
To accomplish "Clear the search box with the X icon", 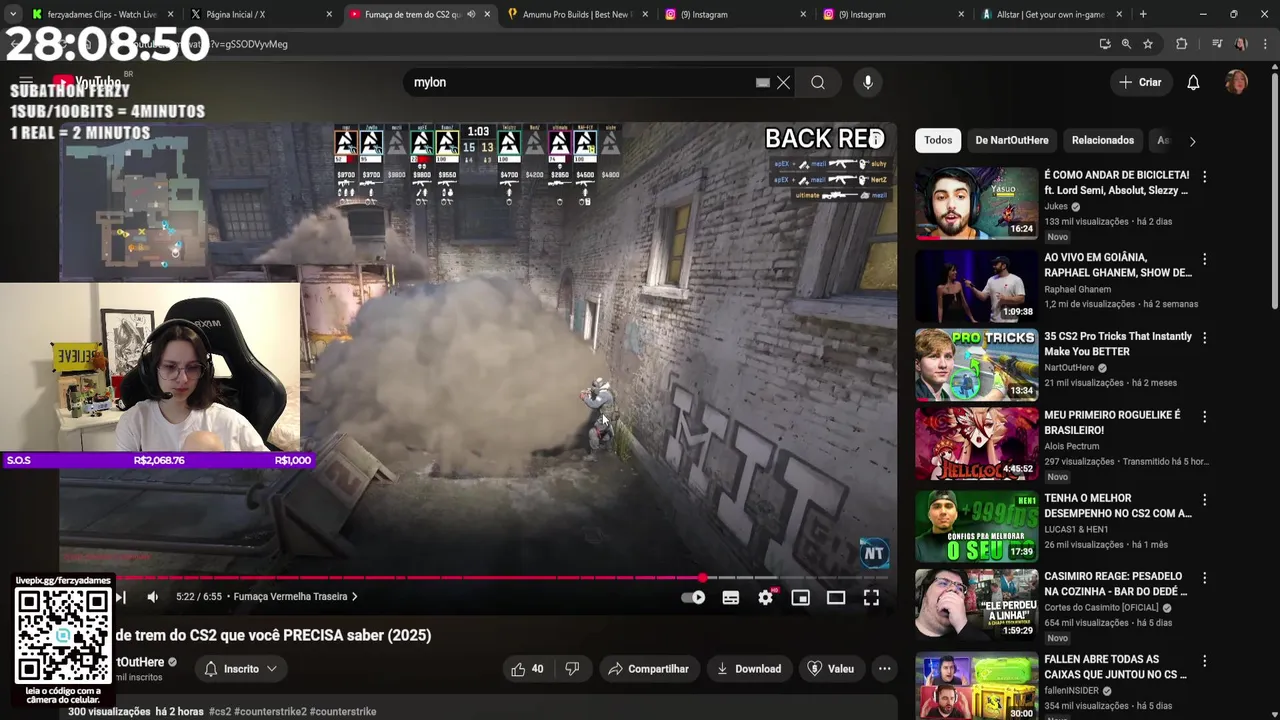I will coord(784,83).
